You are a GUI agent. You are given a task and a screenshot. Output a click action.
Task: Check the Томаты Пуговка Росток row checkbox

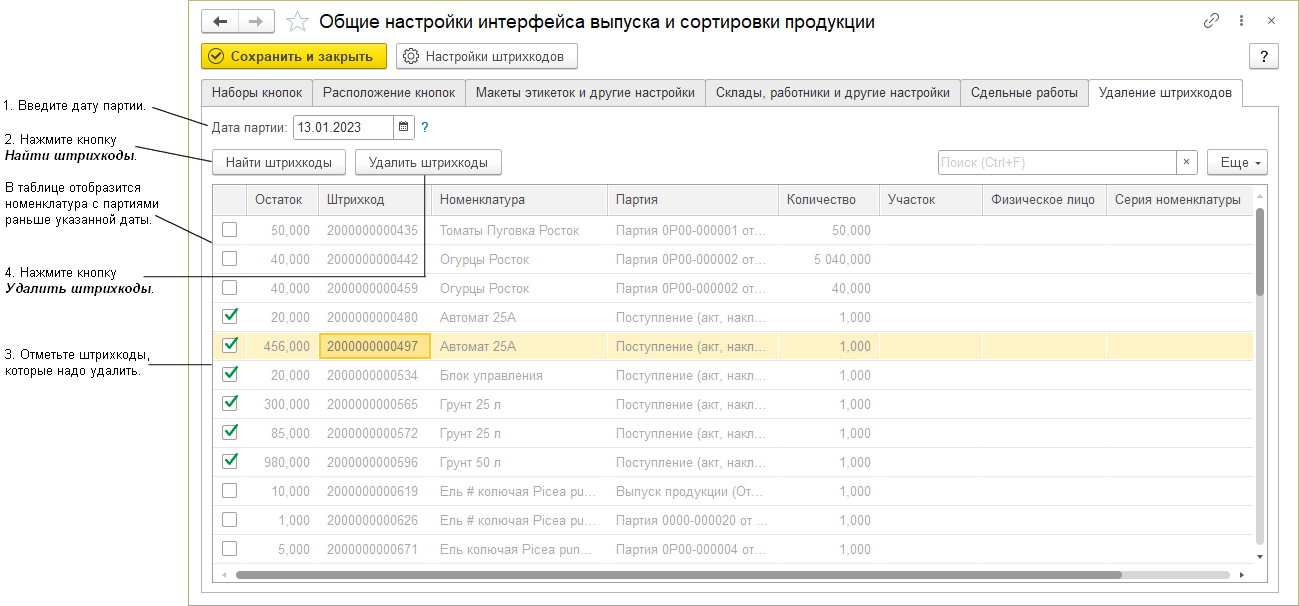click(230, 230)
